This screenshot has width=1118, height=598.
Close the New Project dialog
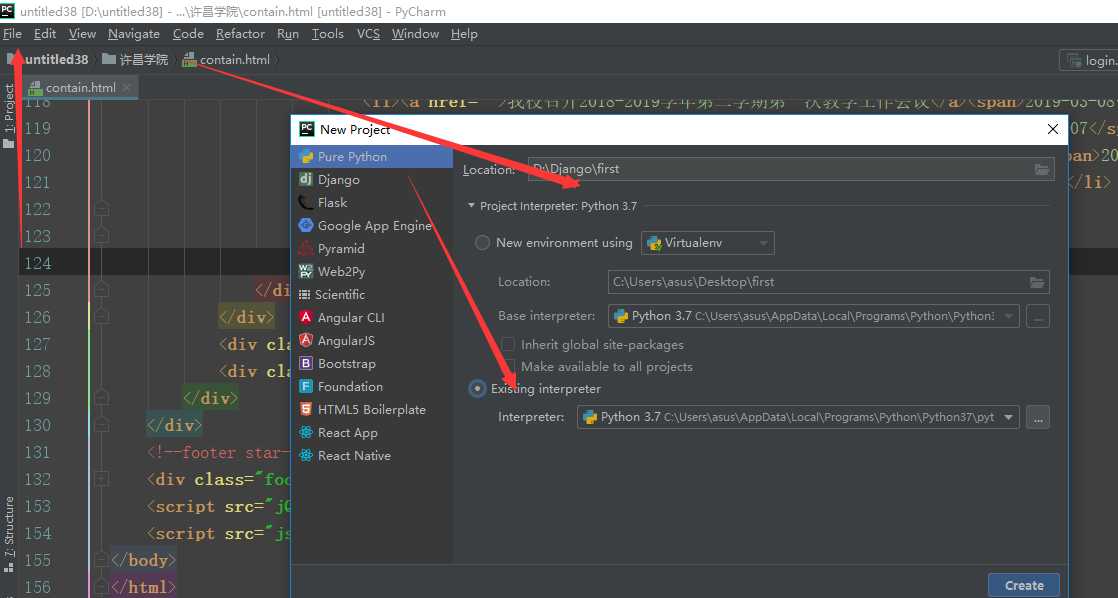click(x=1052, y=129)
